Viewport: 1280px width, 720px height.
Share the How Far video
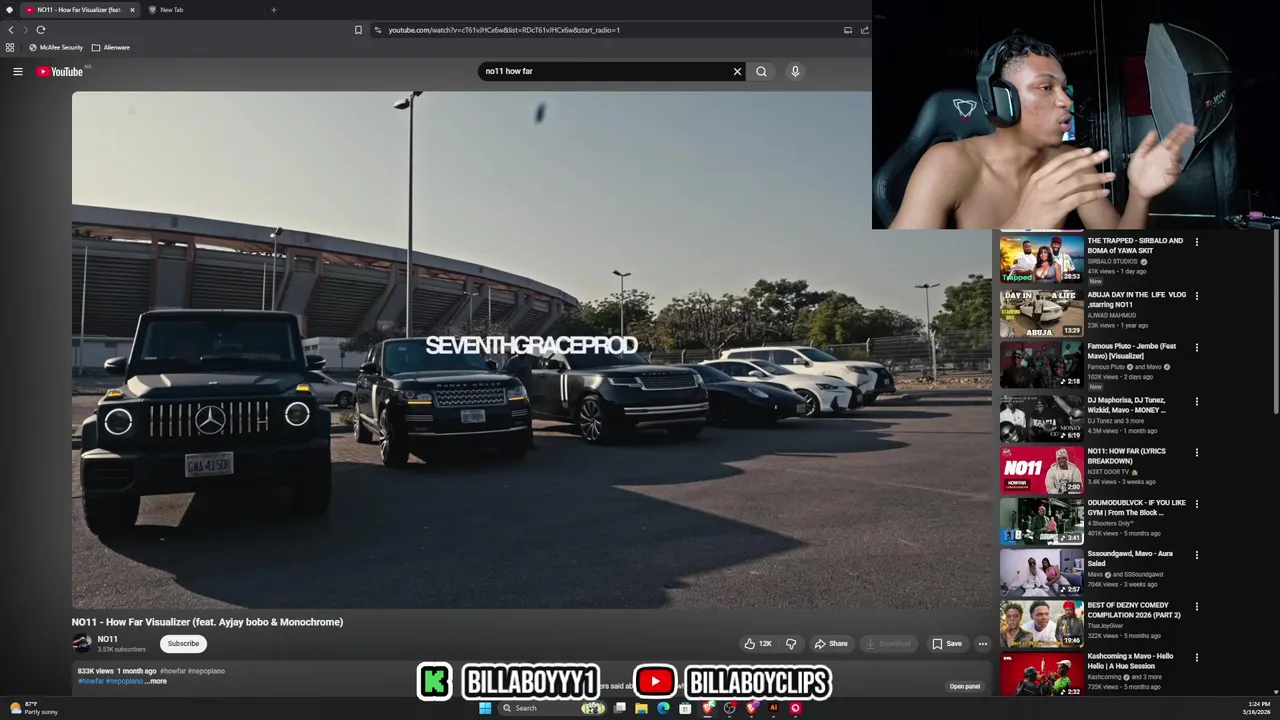point(831,644)
